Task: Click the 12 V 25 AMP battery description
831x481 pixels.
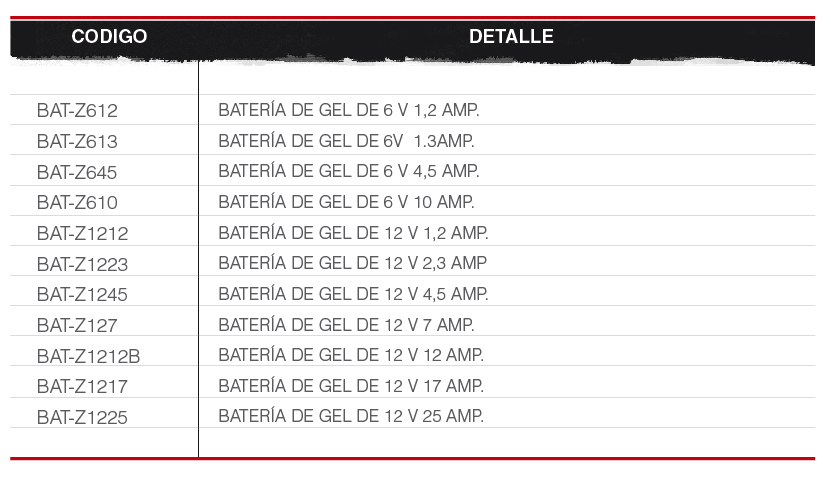Action: pos(351,415)
